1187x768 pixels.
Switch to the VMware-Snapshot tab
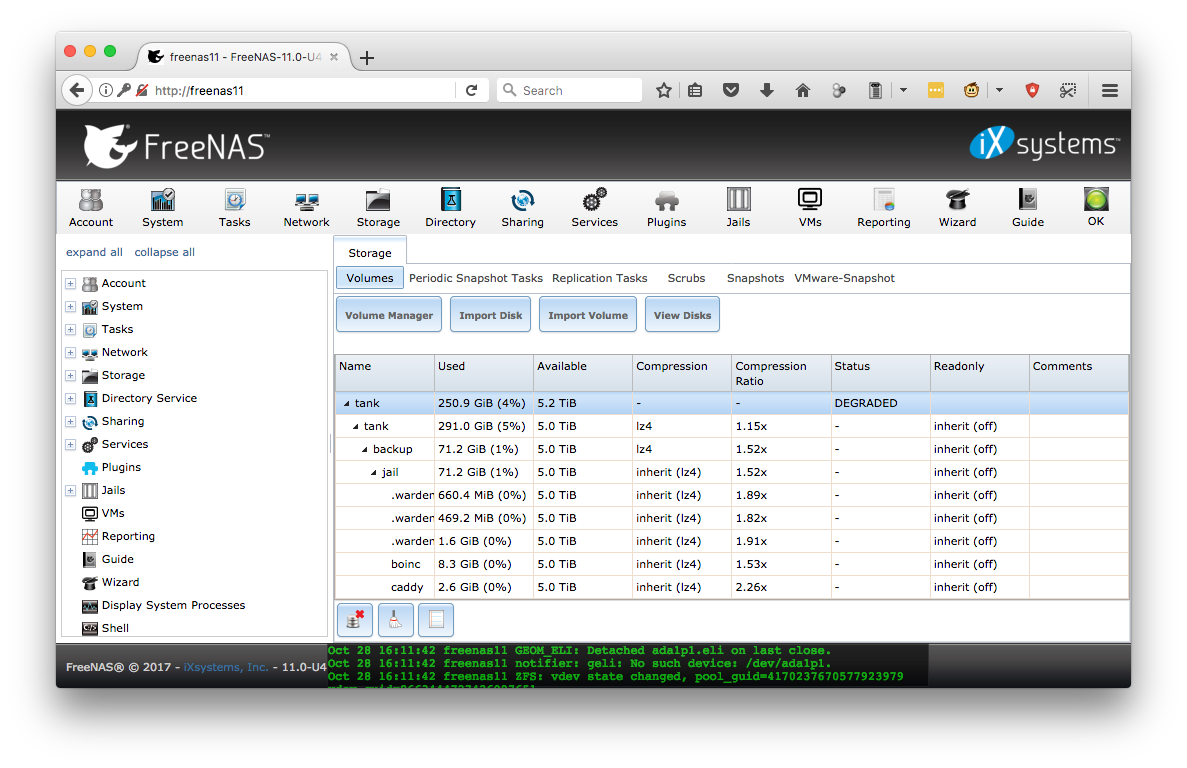844,278
